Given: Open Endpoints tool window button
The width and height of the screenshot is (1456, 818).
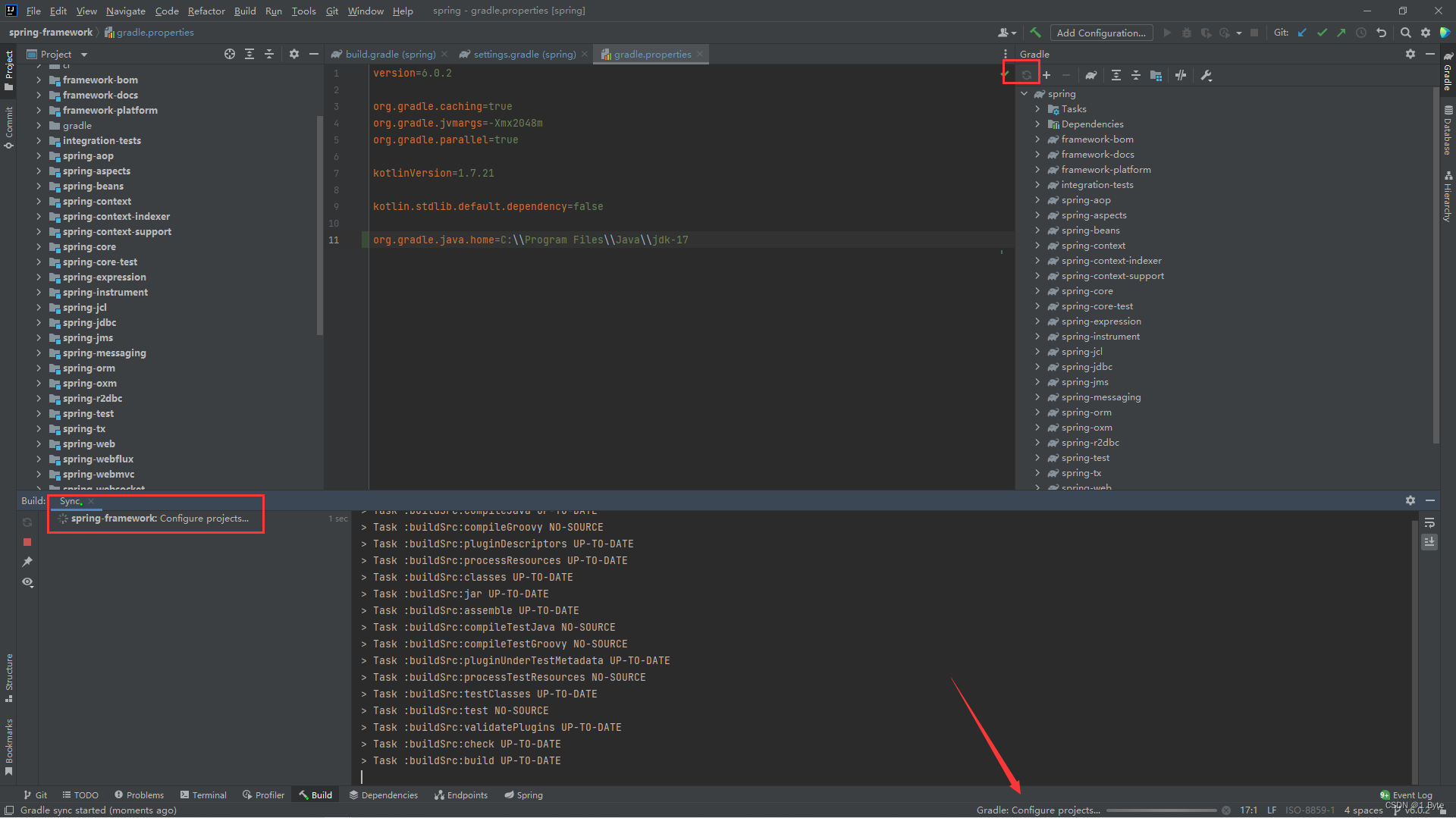Looking at the screenshot, I should [461, 794].
